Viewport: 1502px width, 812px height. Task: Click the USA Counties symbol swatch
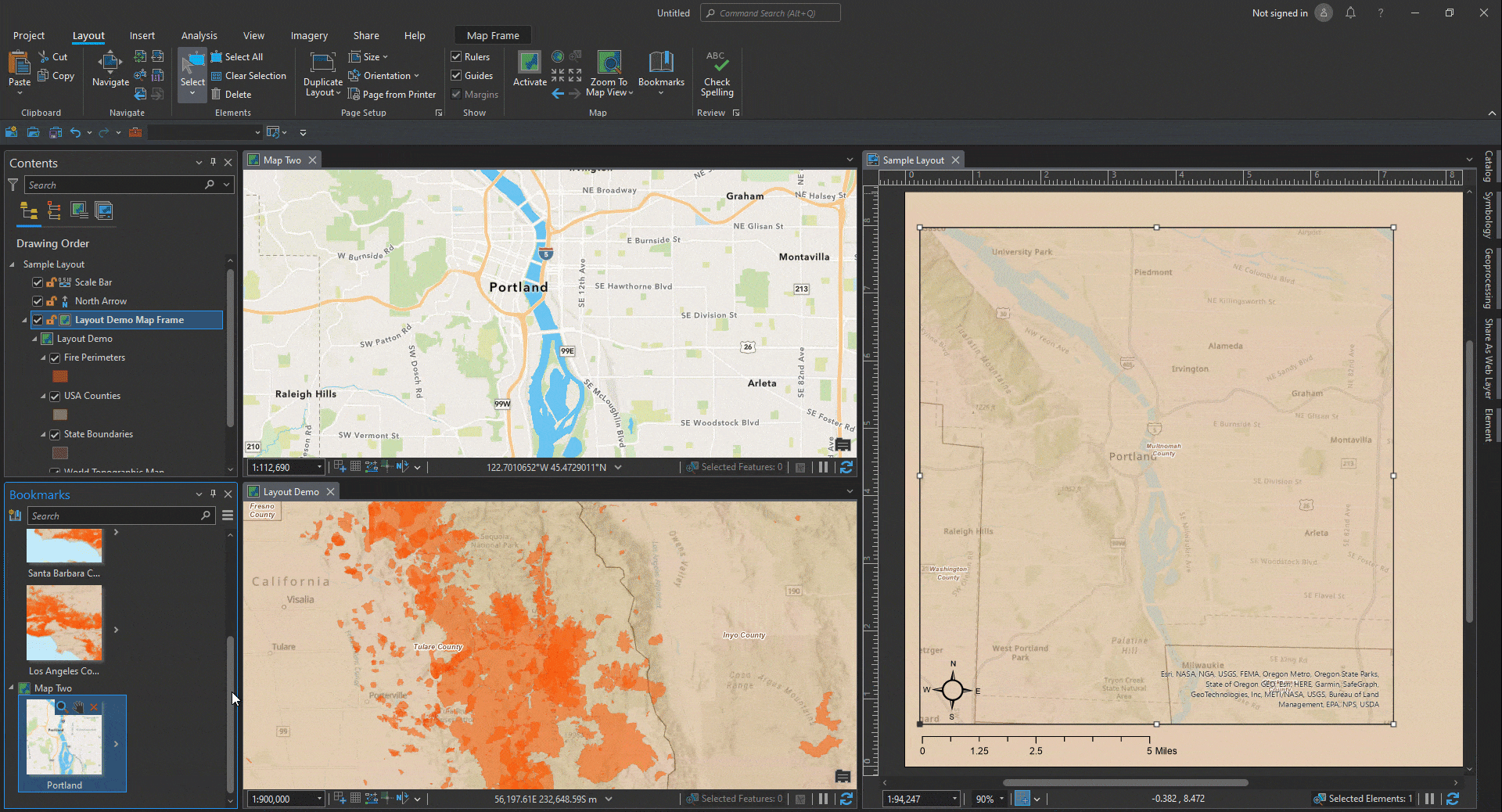(x=60, y=415)
